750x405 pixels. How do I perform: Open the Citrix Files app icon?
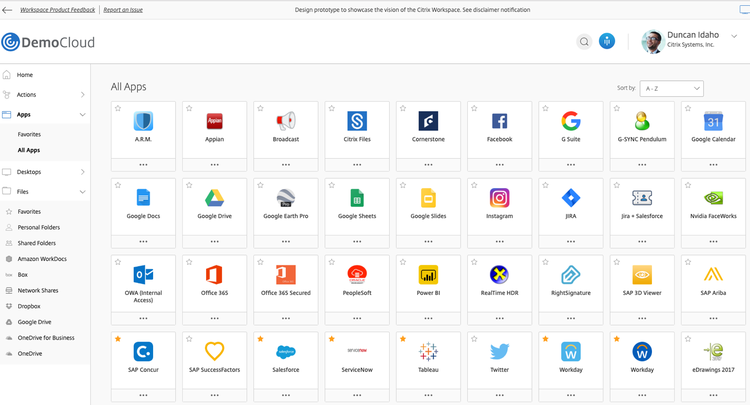click(357, 121)
